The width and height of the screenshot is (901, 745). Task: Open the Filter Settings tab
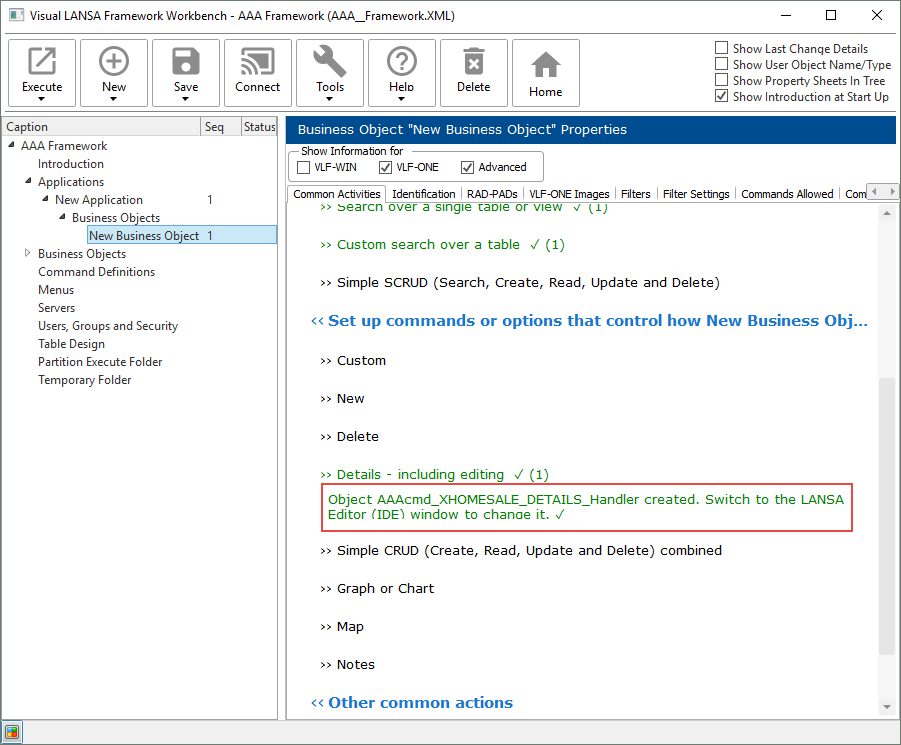[696, 194]
